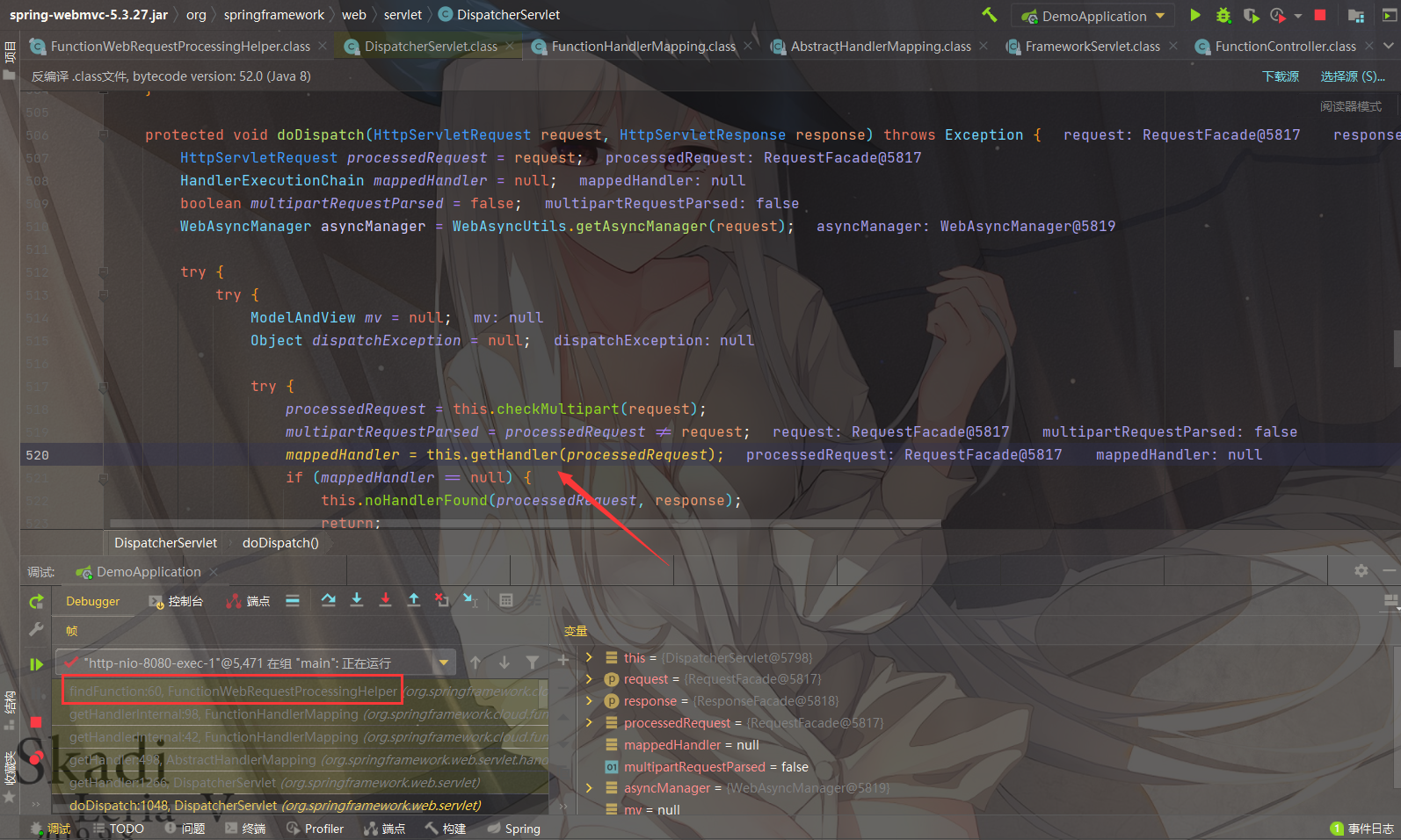Image resolution: width=1401 pixels, height=840 pixels.
Task: Expand the 'processedRequest' variable node
Action: [590, 722]
